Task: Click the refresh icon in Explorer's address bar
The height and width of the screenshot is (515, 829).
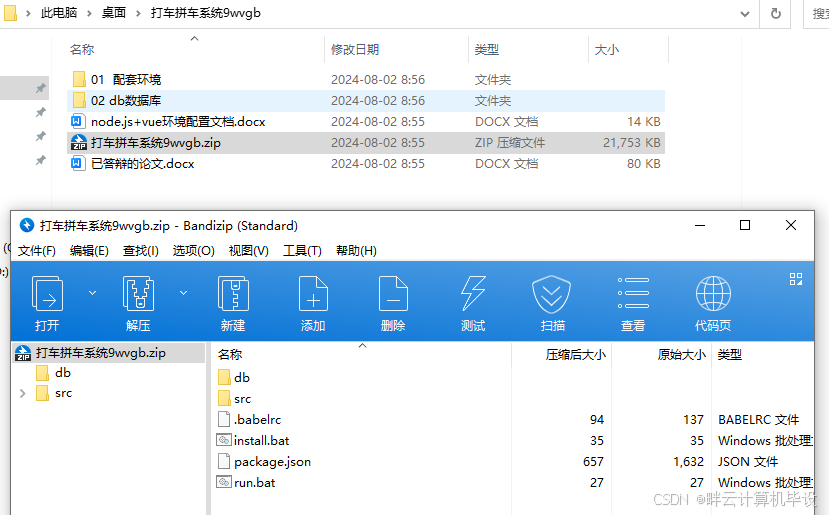Action: point(776,13)
